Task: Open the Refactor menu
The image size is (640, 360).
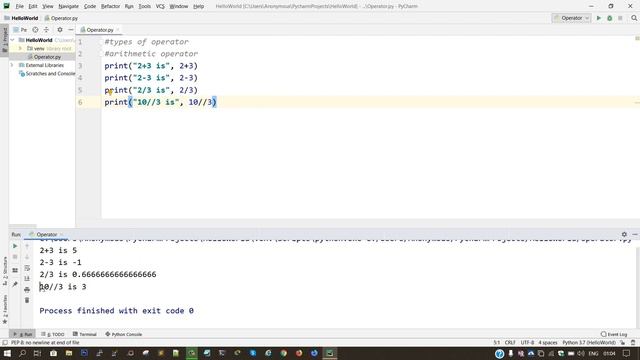Action: tap(110, 6)
